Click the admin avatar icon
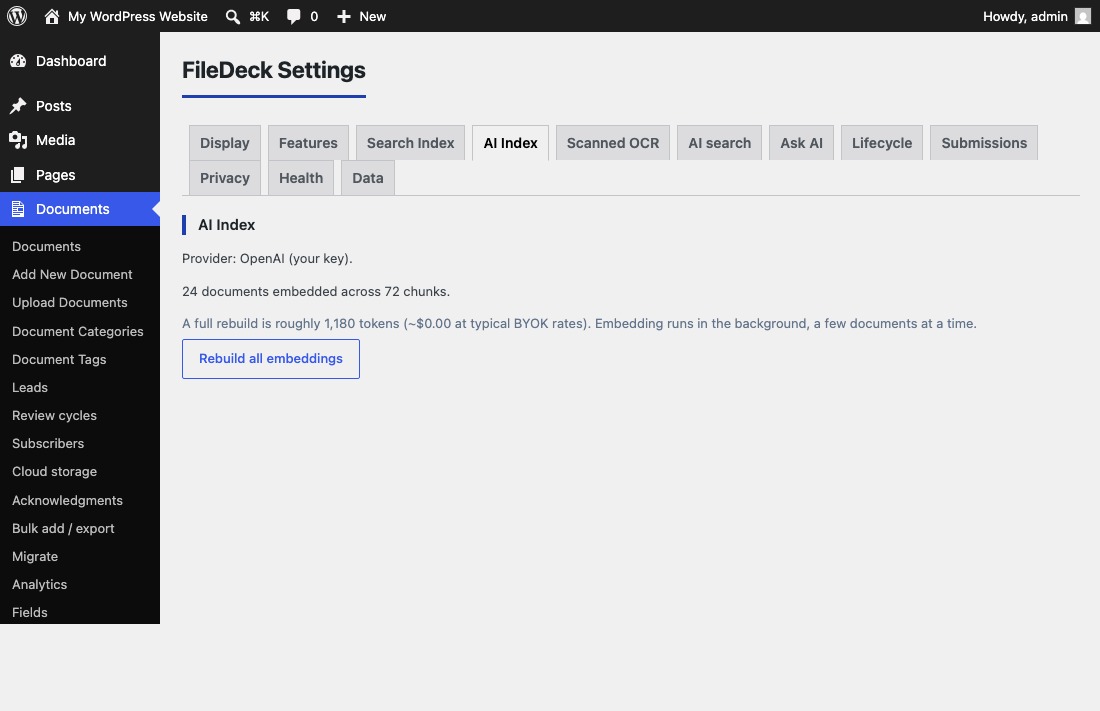 tap(1082, 16)
